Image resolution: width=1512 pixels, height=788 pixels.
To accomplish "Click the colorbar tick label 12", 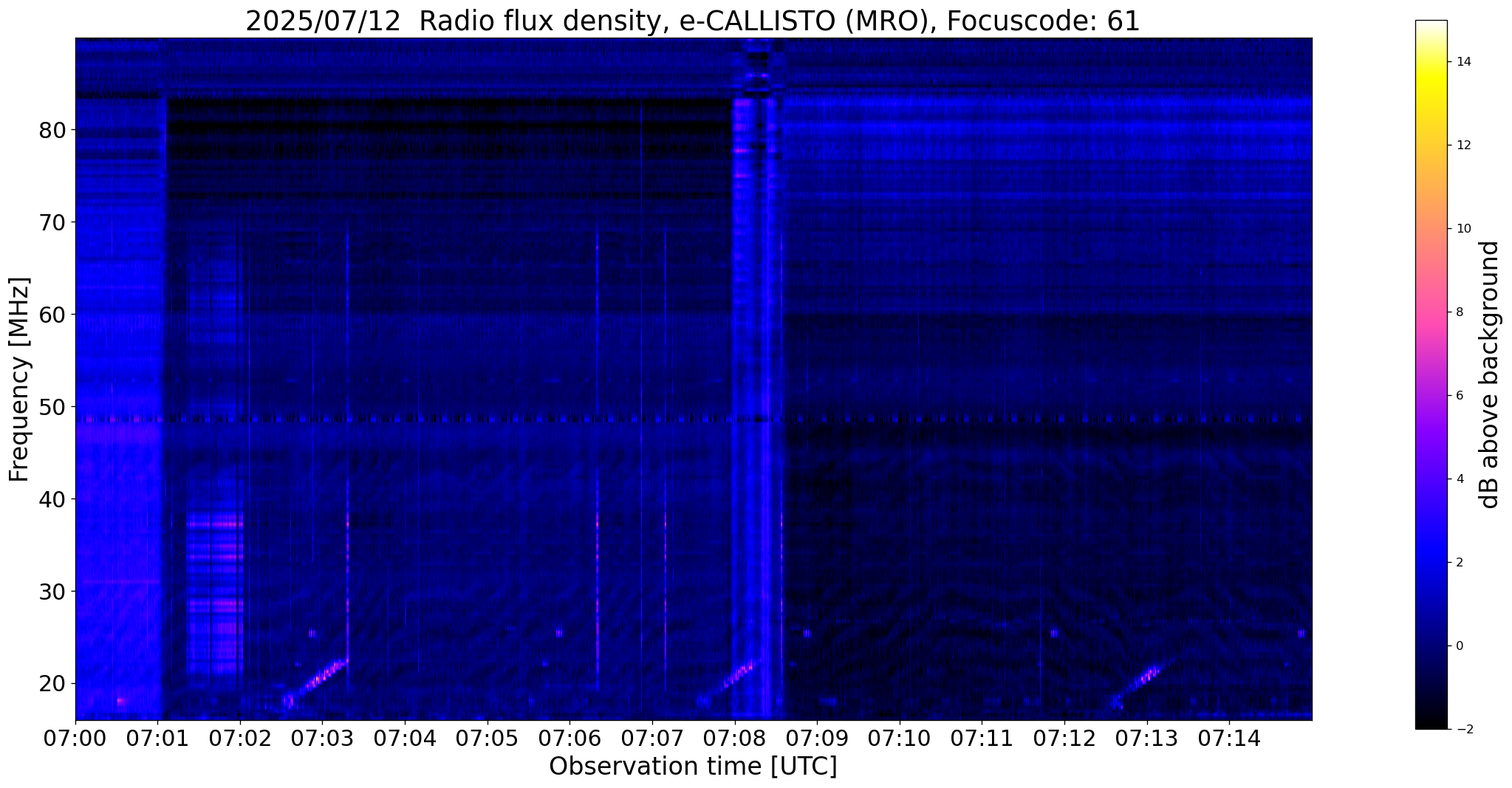I will [x=1463, y=145].
